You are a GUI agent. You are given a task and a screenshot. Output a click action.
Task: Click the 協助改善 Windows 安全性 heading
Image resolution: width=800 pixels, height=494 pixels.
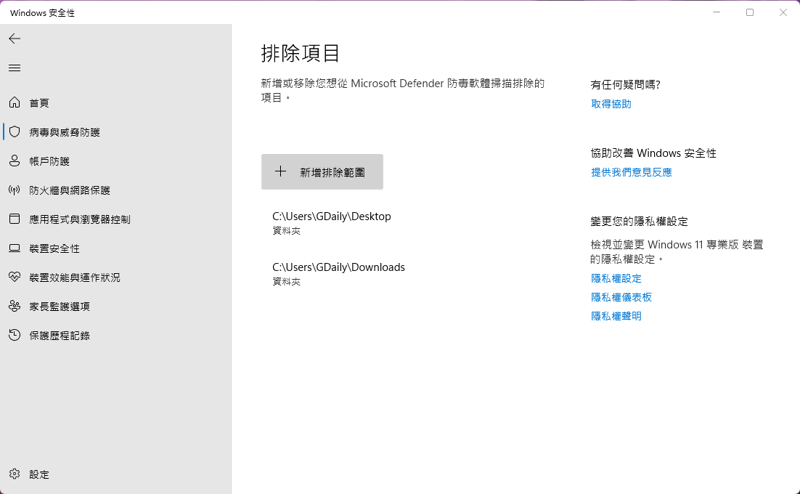(x=654, y=153)
